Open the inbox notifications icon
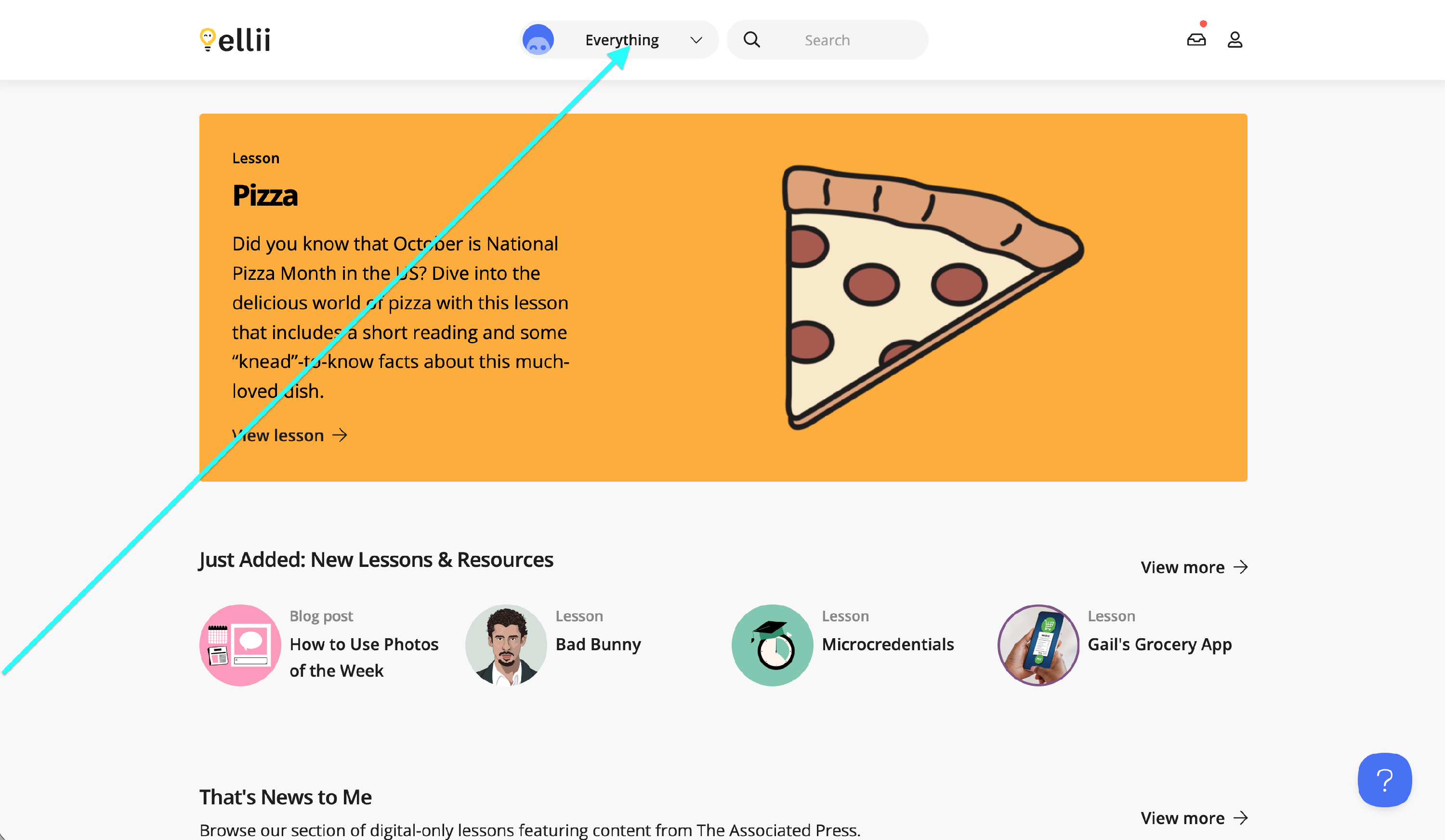The height and width of the screenshot is (840, 1445). click(x=1196, y=39)
